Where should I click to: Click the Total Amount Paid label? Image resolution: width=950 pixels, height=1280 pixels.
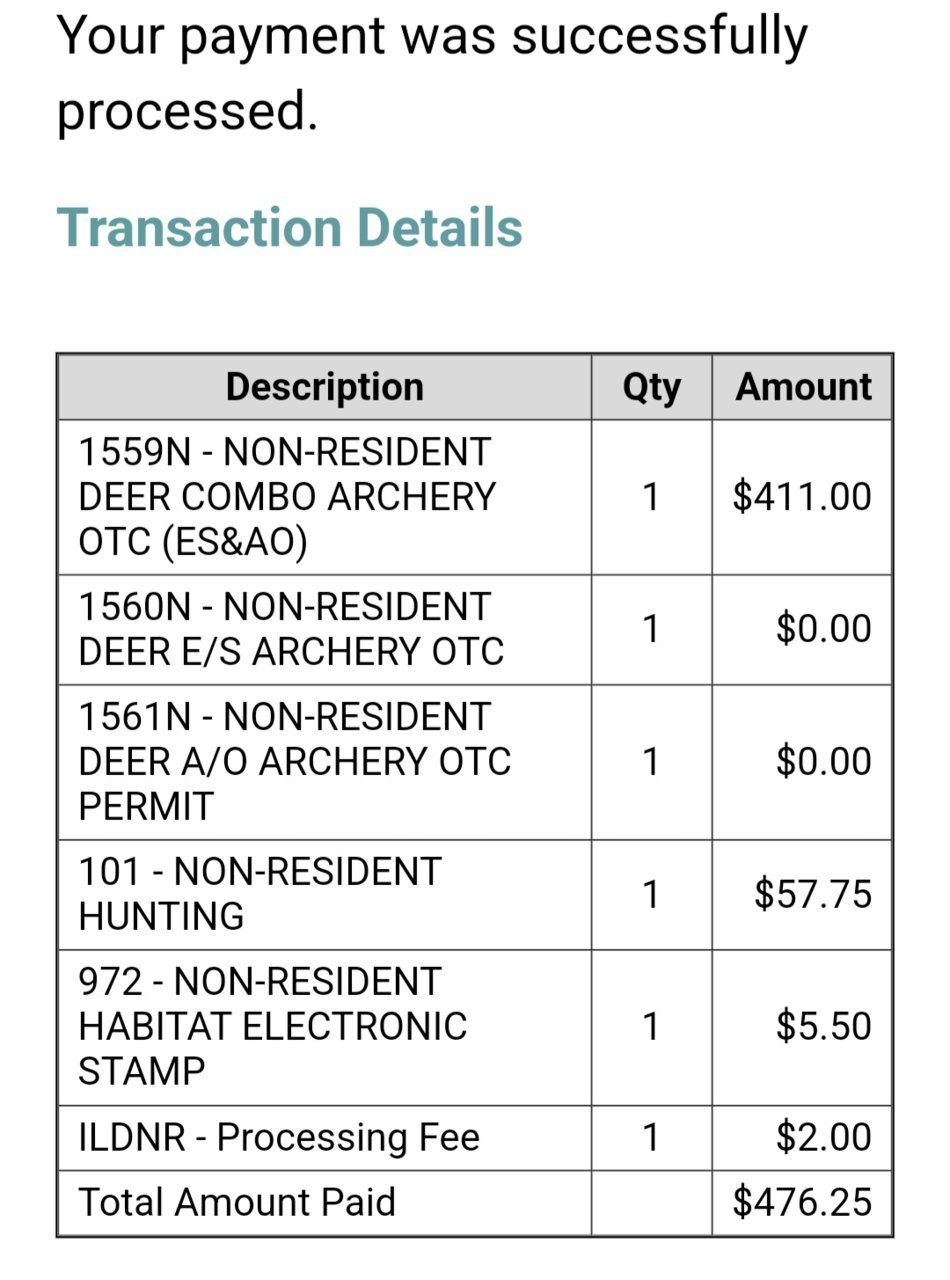point(237,1202)
